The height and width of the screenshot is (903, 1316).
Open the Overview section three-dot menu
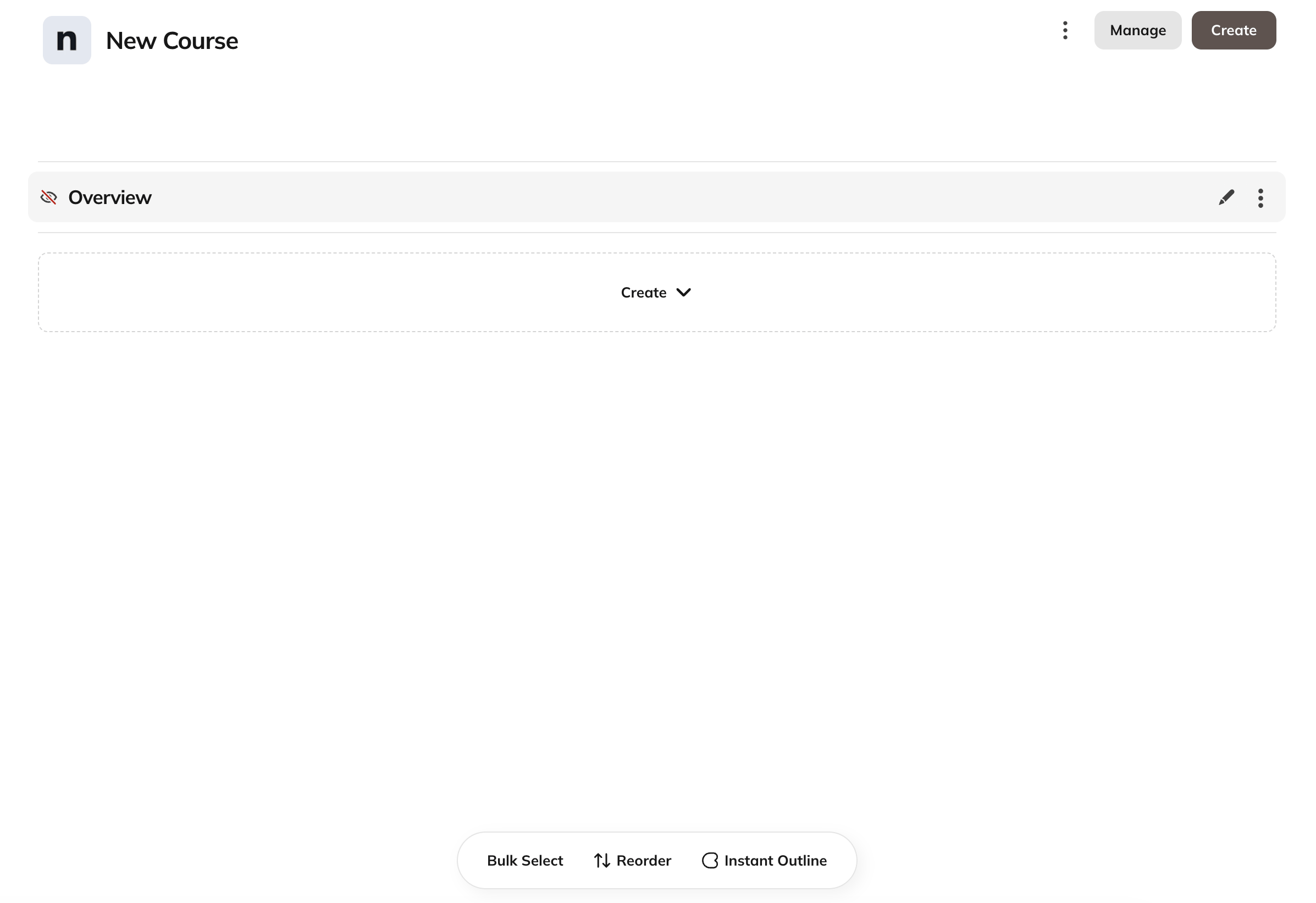pyautogui.click(x=1260, y=199)
